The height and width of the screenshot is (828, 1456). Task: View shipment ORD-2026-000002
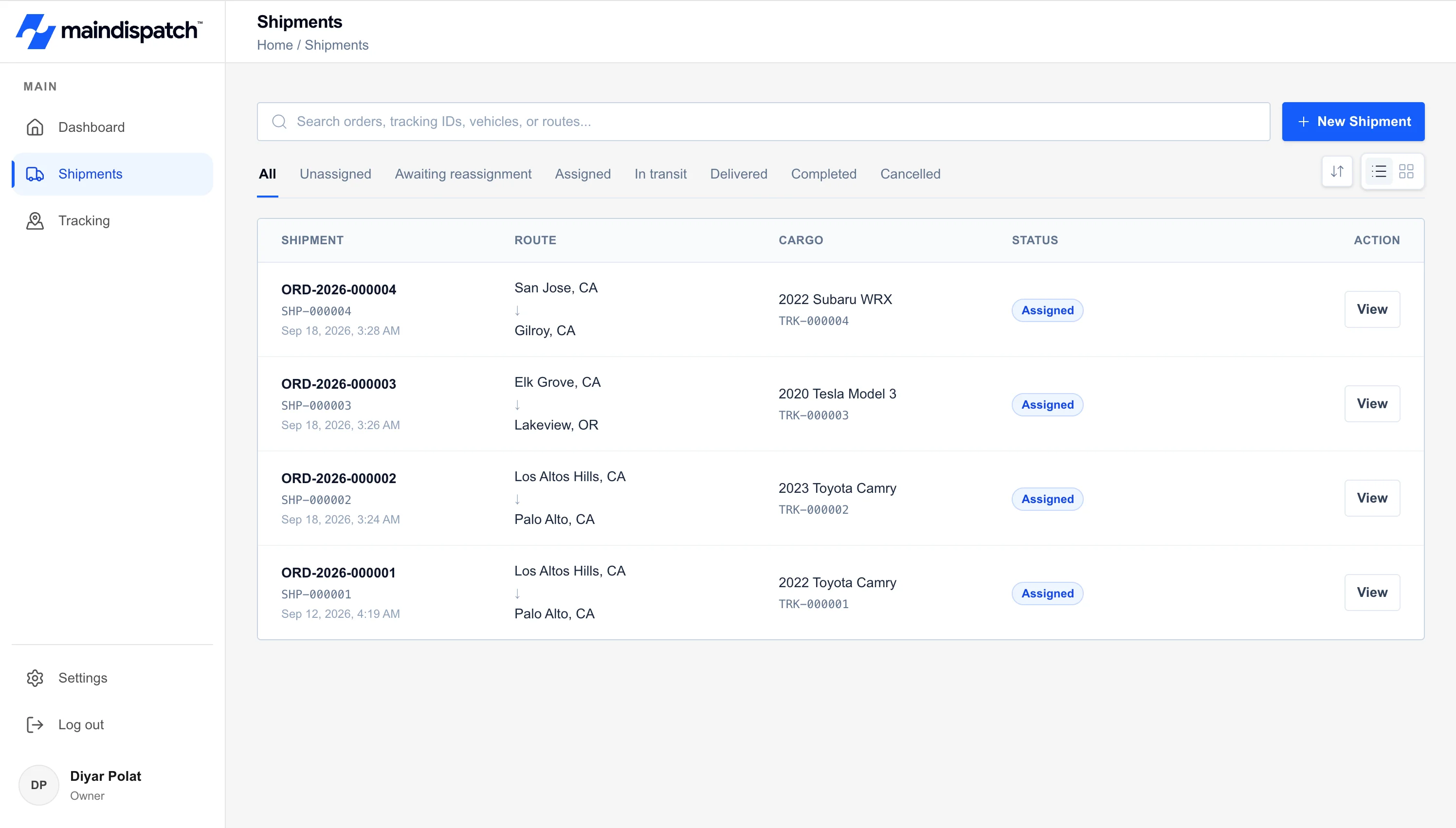click(1372, 498)
